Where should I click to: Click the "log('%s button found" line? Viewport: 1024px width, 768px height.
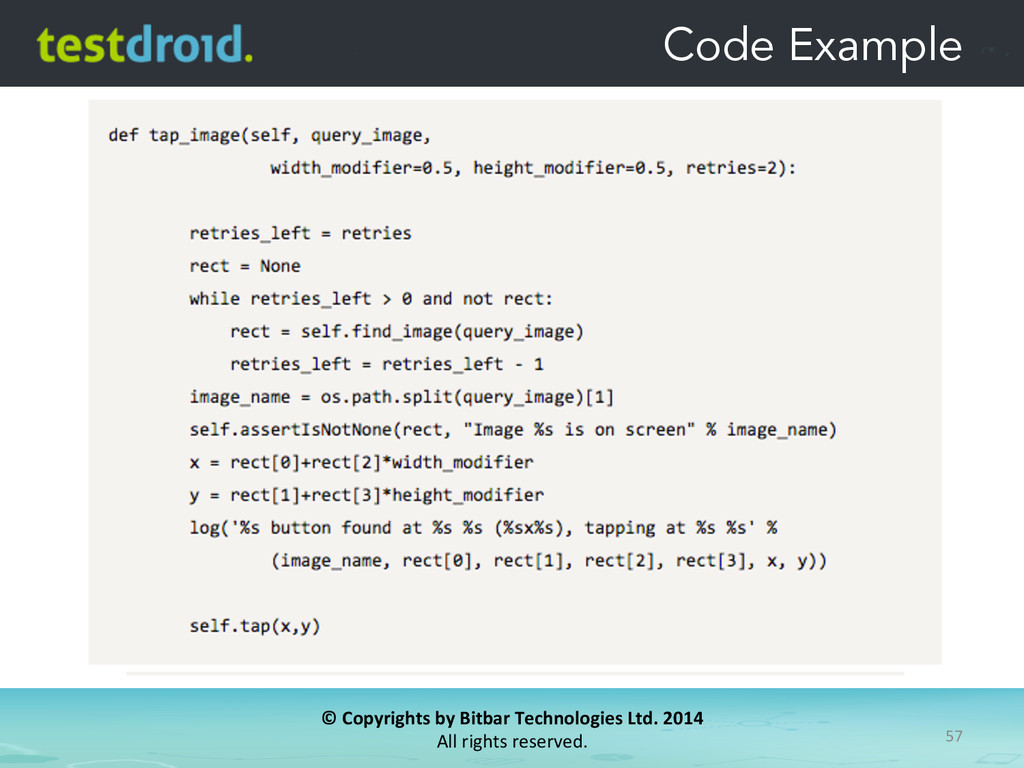point(483,528)
